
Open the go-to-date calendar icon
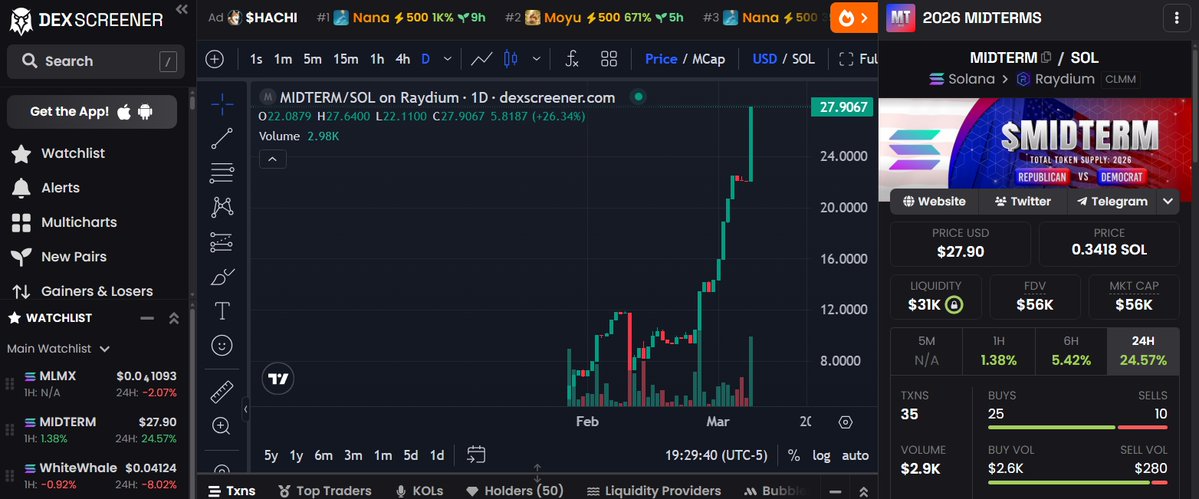[x=476, y=455]
